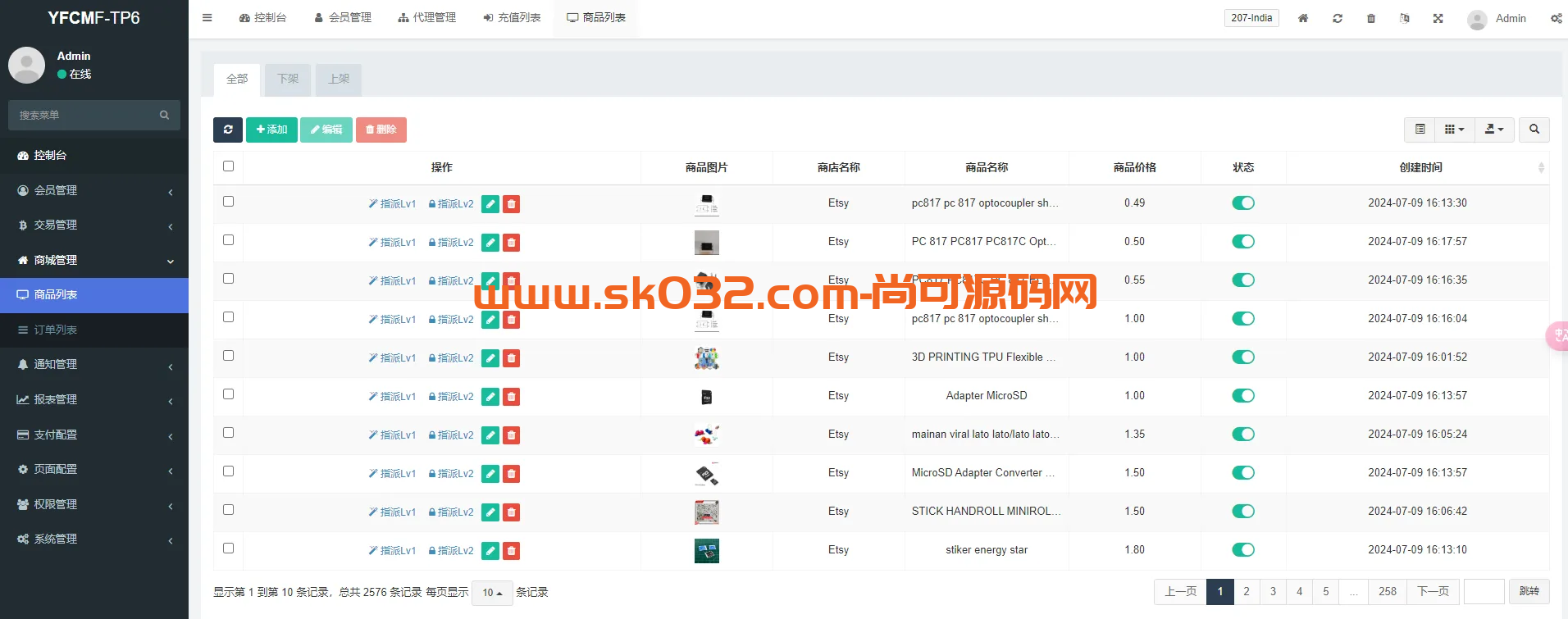Collapse 商城管理 in the sidebar

pos(94,260)
